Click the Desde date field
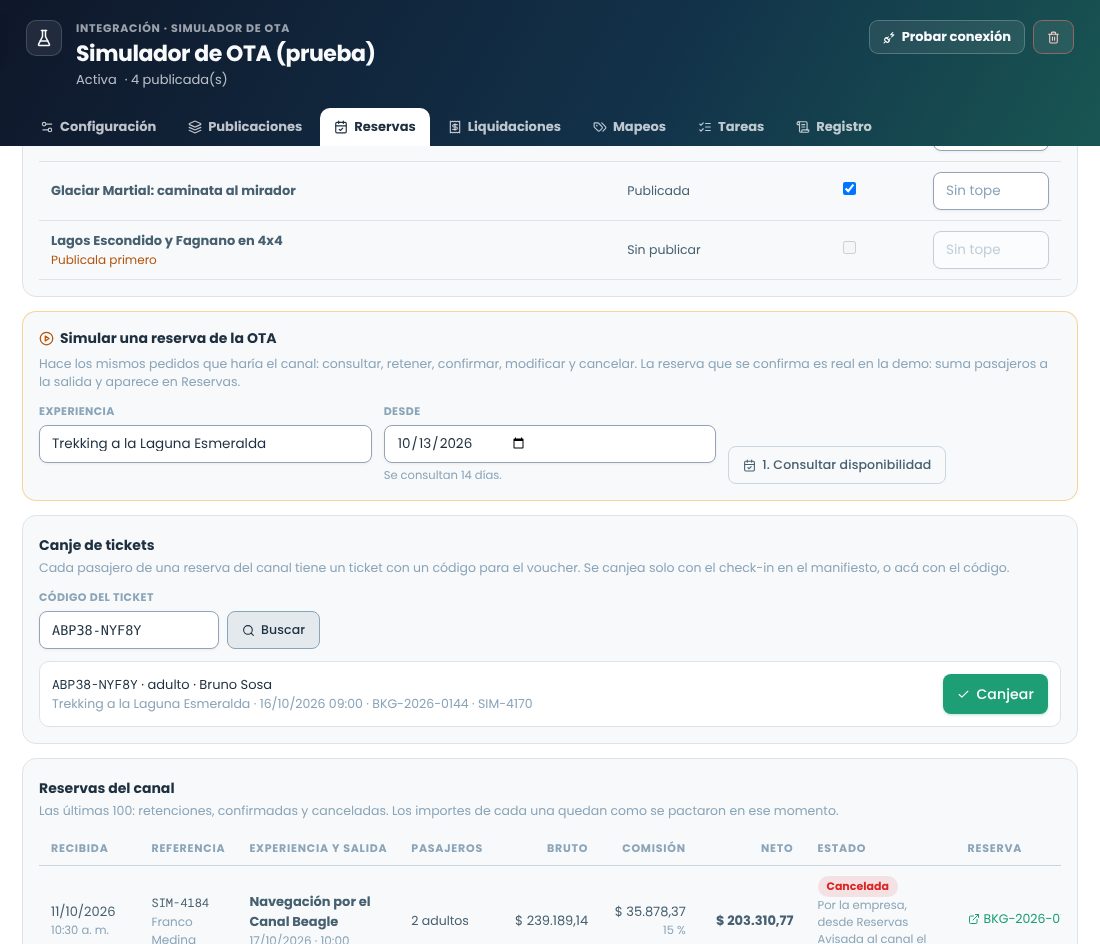Image resolution: width=1100 pixels, height=944 pixels. tap(549, 444)
